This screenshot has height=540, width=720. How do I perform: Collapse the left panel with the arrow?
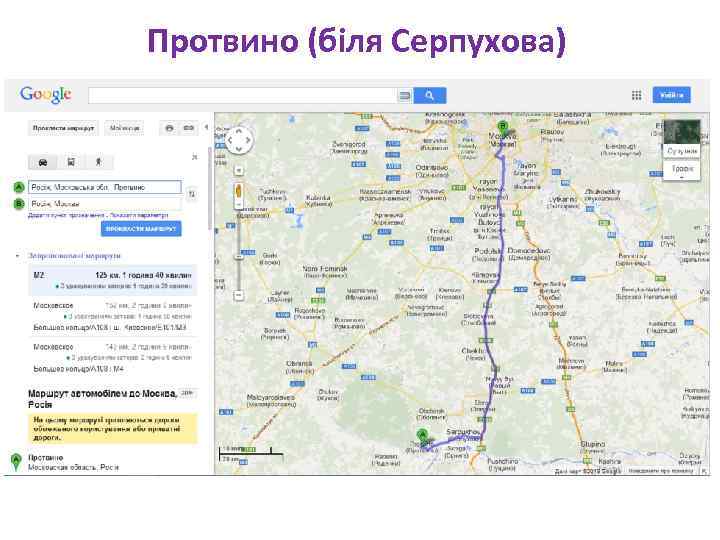point(206,127)
